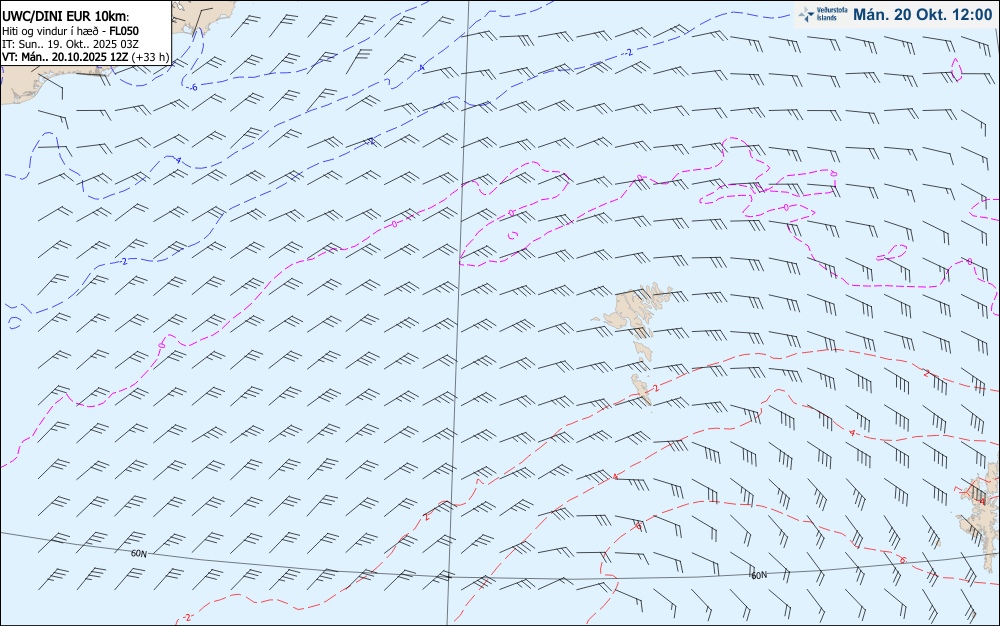Click the 'IT: Sun.. 19. Okt.. 2025 03Z' line

(x=70, y=44)
